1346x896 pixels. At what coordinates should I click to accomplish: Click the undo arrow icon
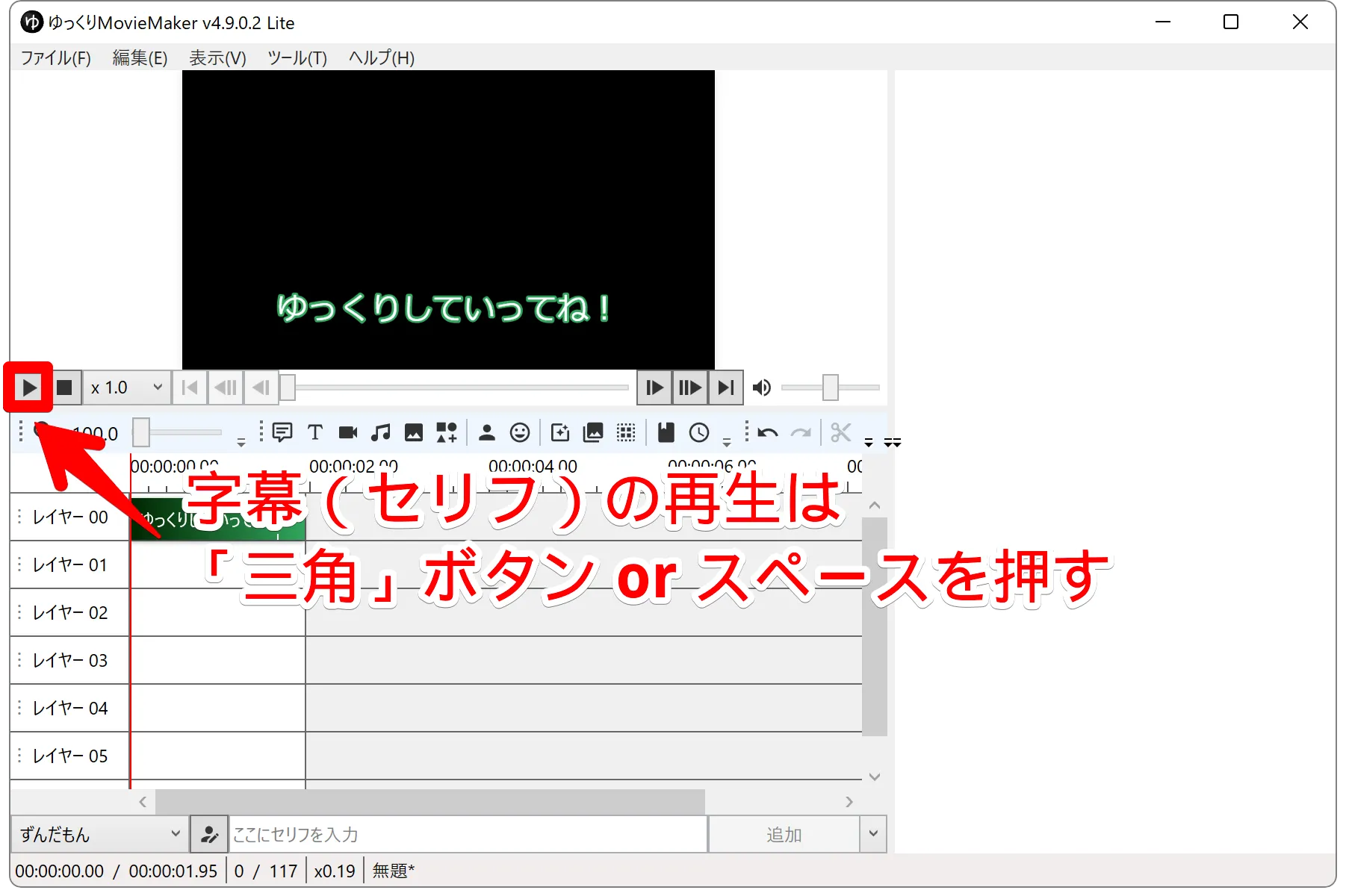click(x=767, y=432)
